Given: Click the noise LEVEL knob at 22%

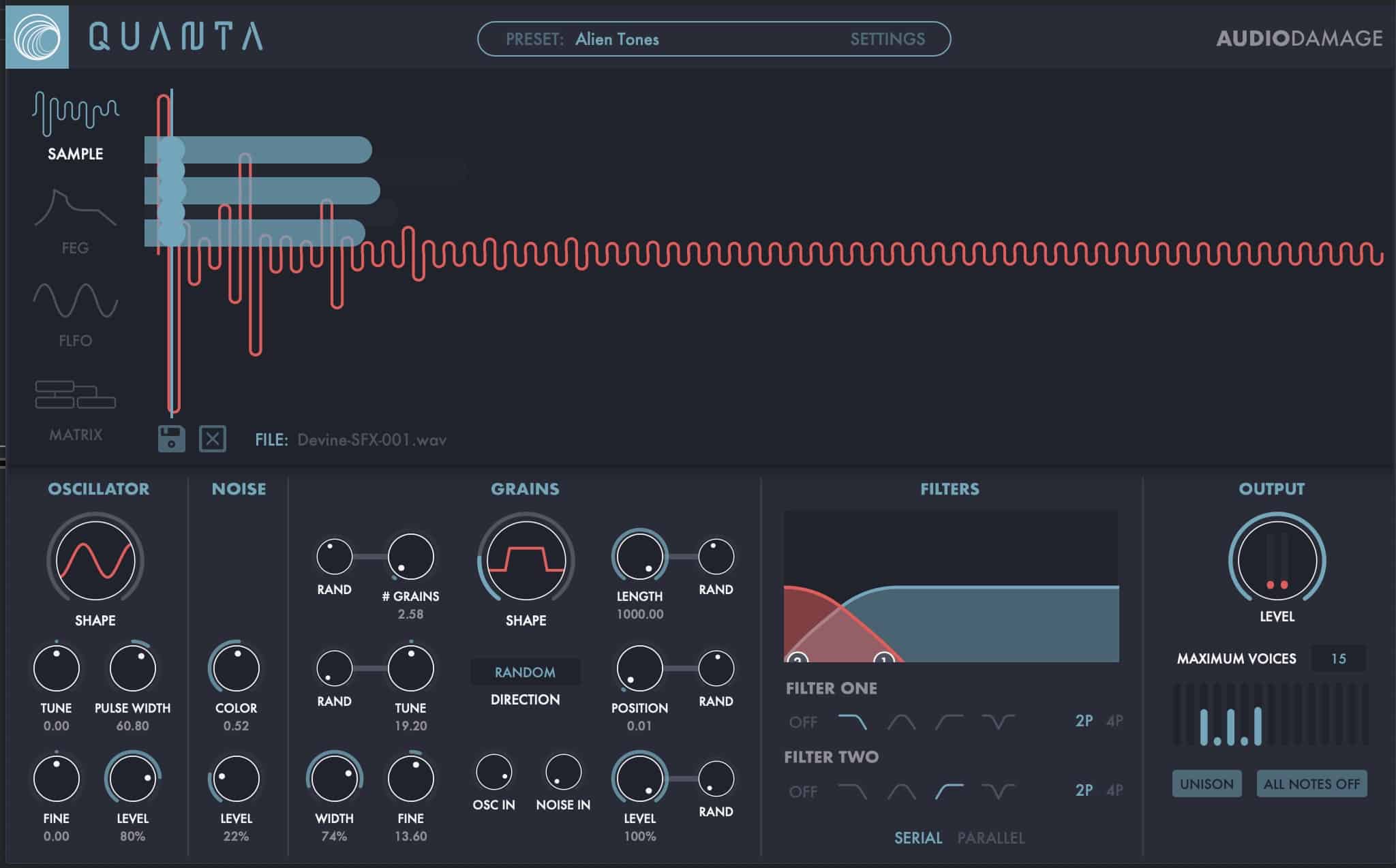Looking at the screenshot, I should pos(236,779).
